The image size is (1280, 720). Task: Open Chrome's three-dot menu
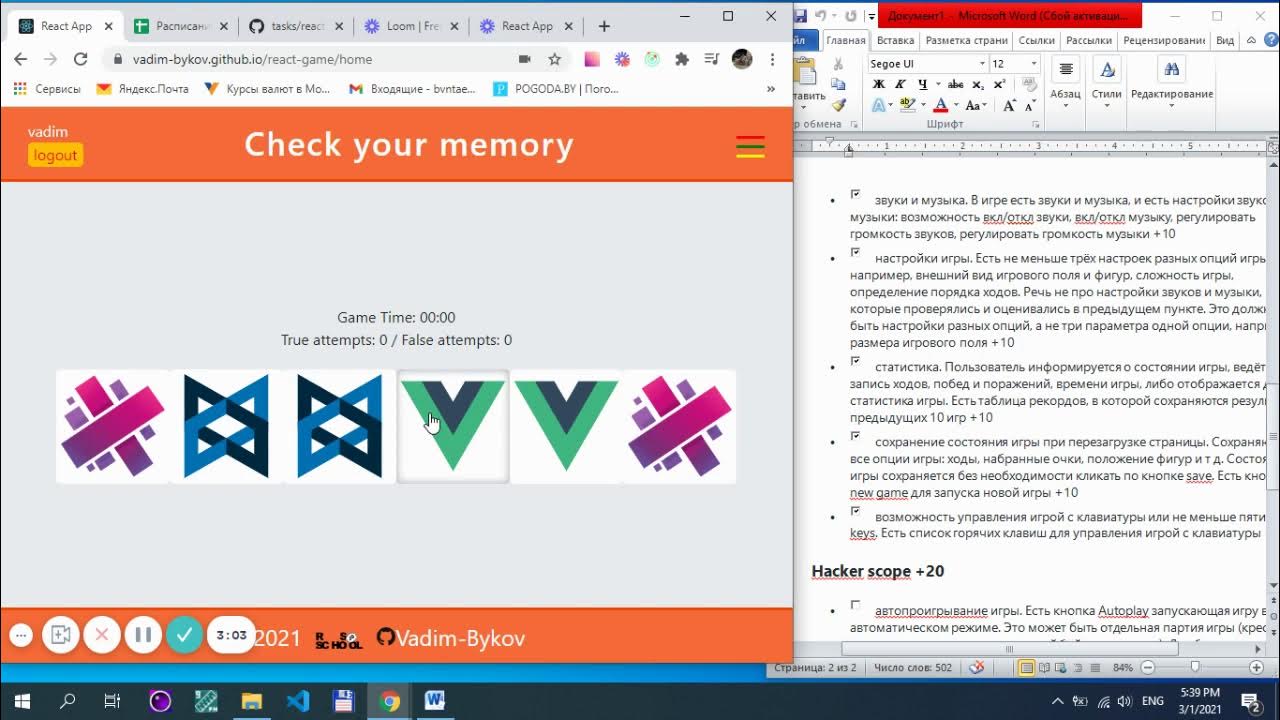pyautogui.click(x=772, y=59)
